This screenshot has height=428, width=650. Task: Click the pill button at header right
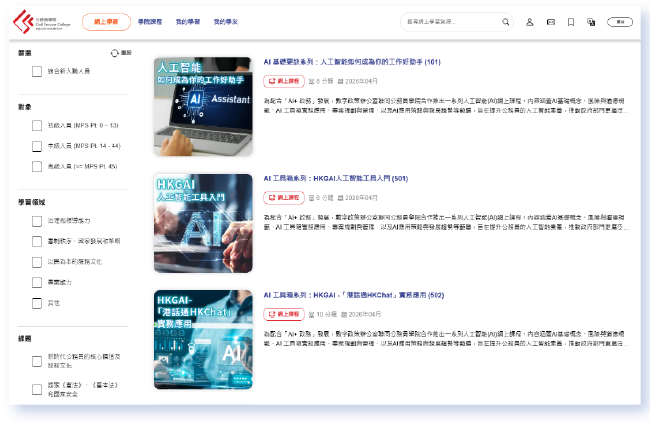click(620, 22)
